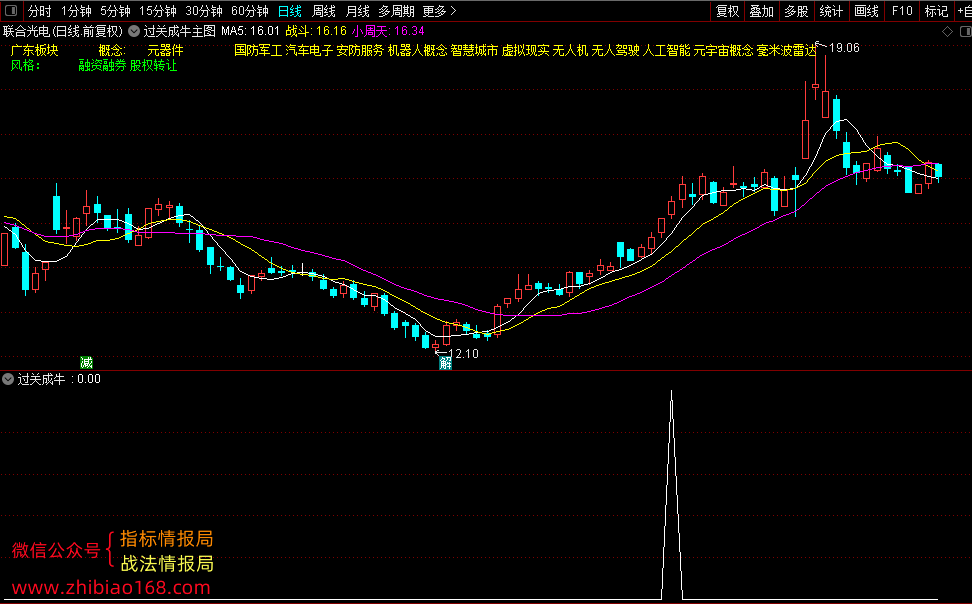Click the MA5: 16.01 readout
This screenshot has height=604, width=972.
[250, 31]
